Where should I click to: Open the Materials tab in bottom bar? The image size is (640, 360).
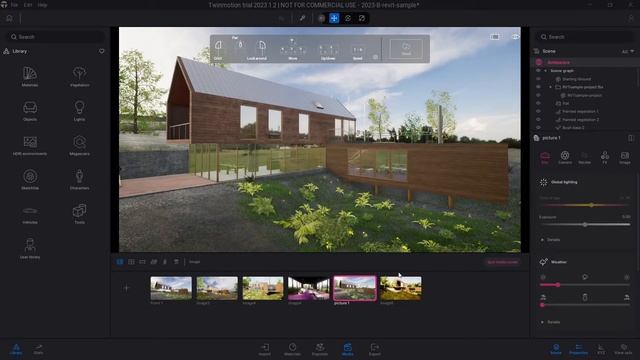[x=292, y=349]
